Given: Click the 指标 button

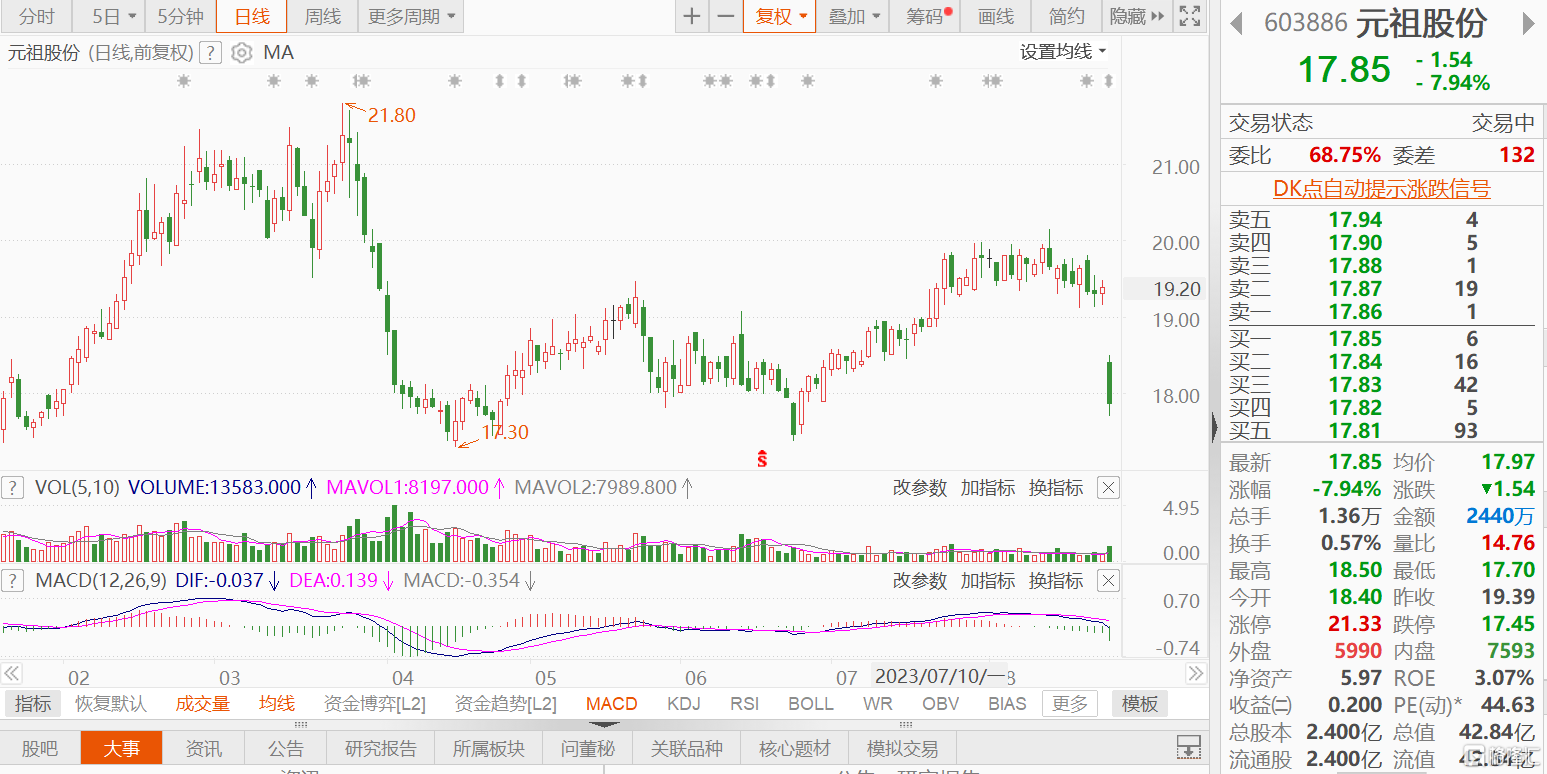Looking at the screenshot, I should [x=32, y=703].
